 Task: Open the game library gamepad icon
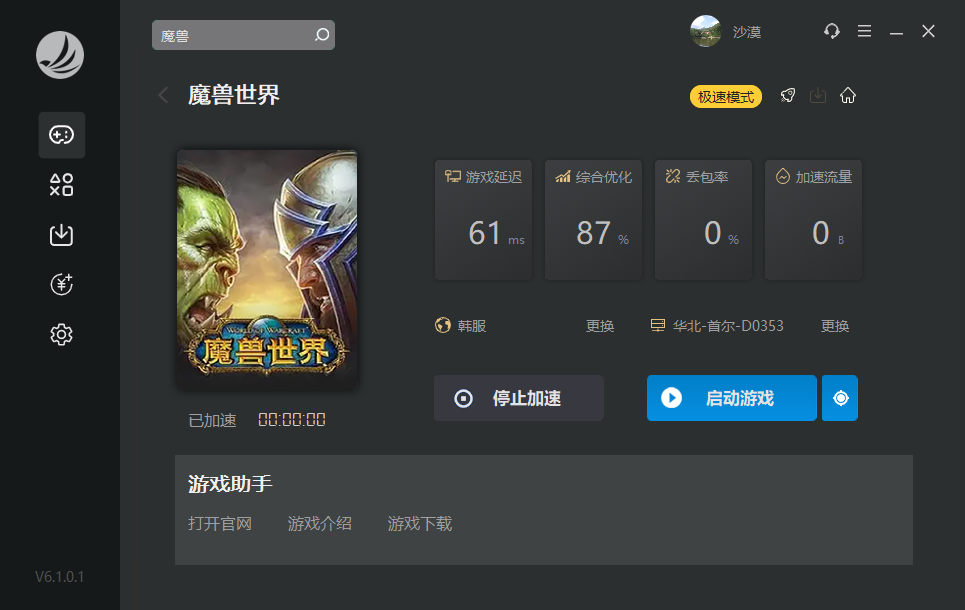click(62, 135)
